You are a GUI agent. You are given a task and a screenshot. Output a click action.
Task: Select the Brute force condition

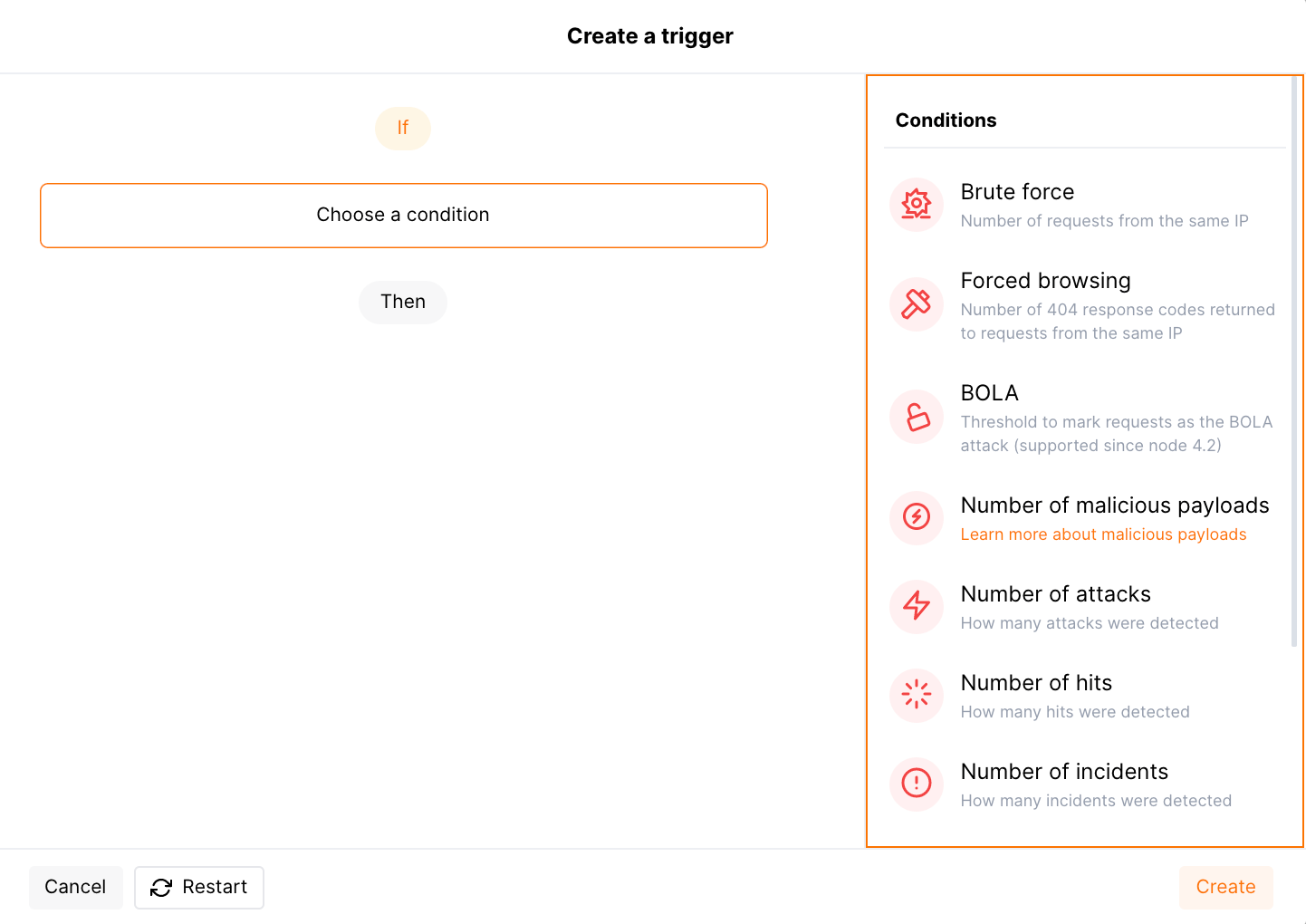1017,192
